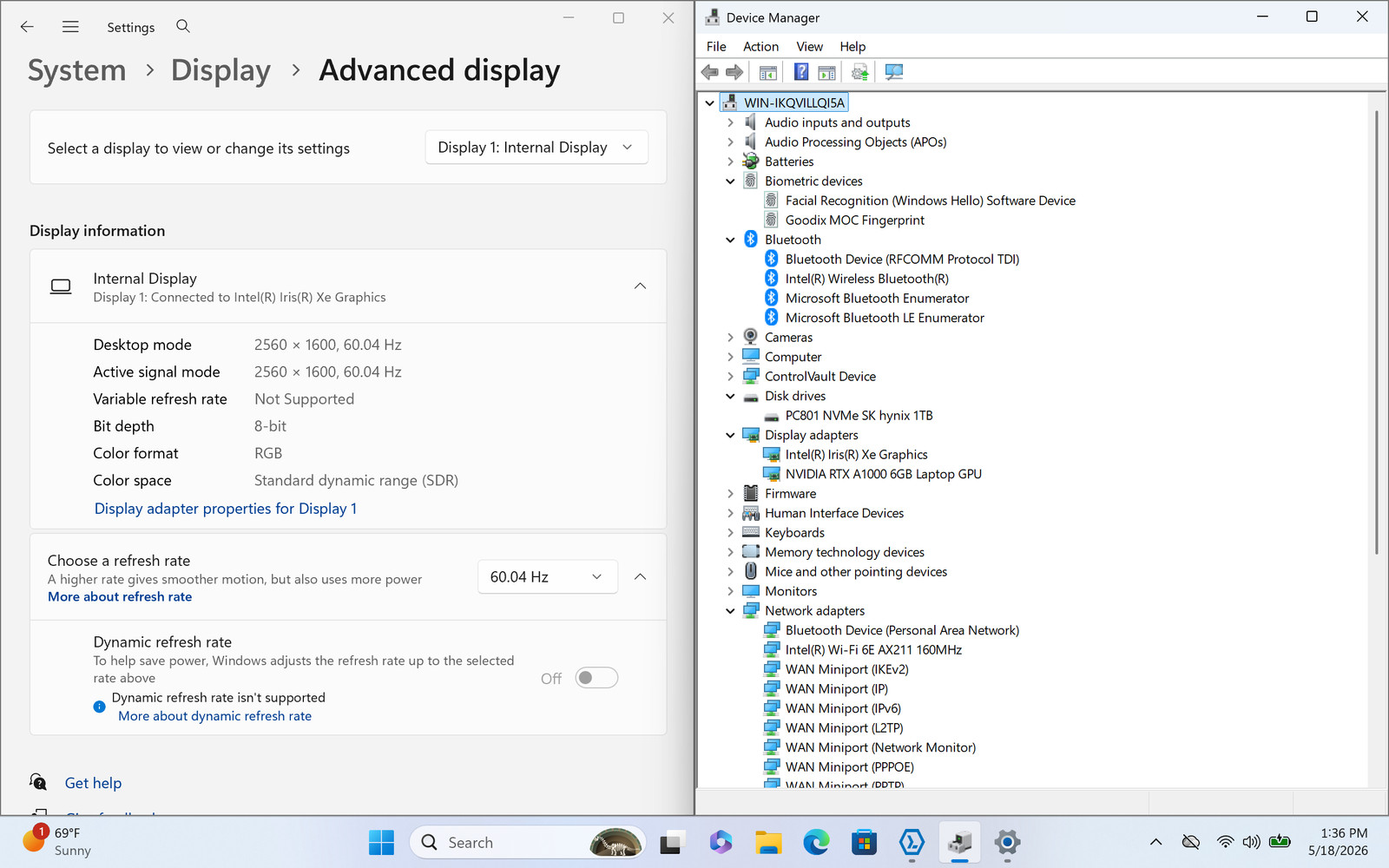Select Facial Recognition (Windows Hello) Software Device
The image size is (1389, 868).
tap(930, 201)
